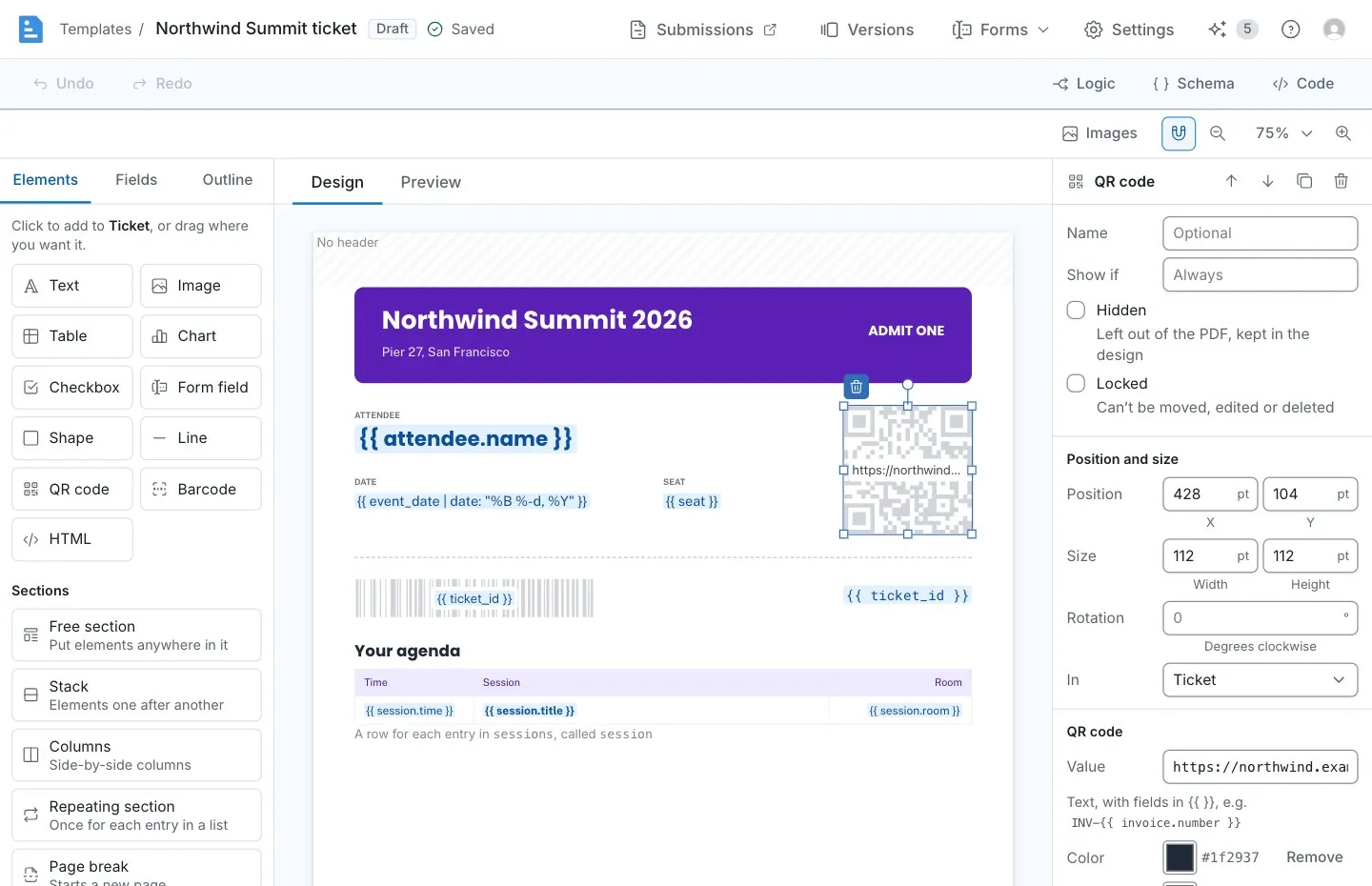Move QR code element up
This screenshot has width=1372, height=886.
point(1231,181)
